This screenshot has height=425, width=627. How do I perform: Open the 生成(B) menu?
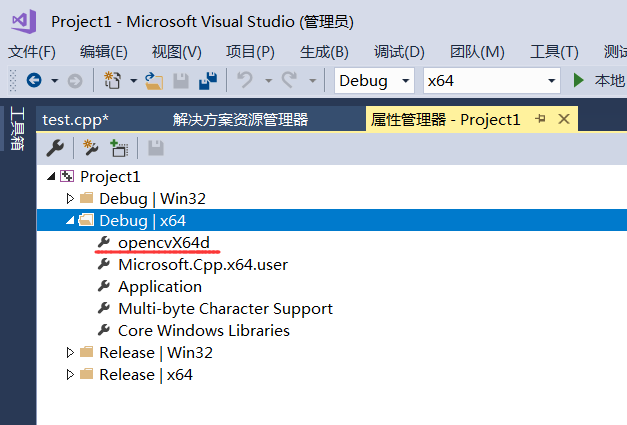[324, 52]
